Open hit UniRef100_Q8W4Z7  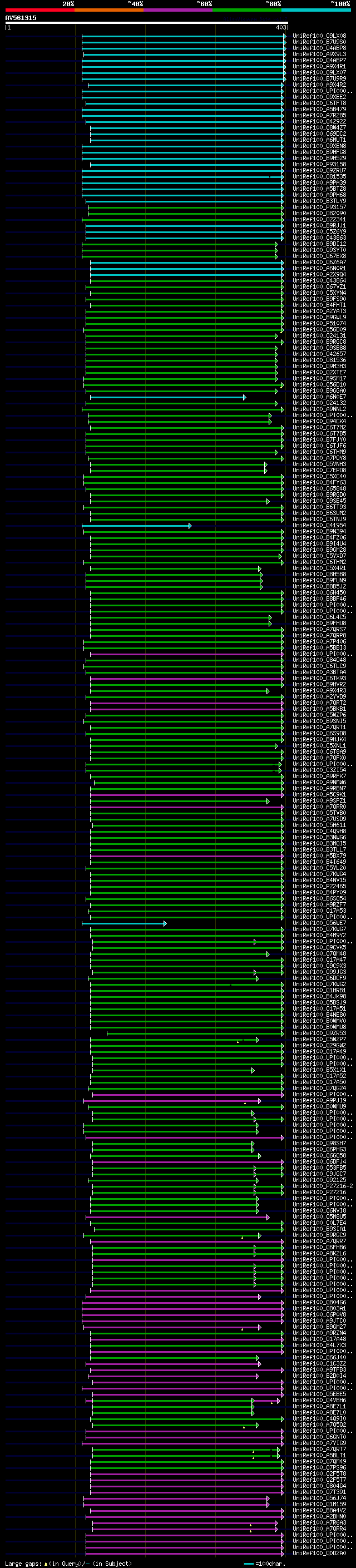tap(319, 128)
